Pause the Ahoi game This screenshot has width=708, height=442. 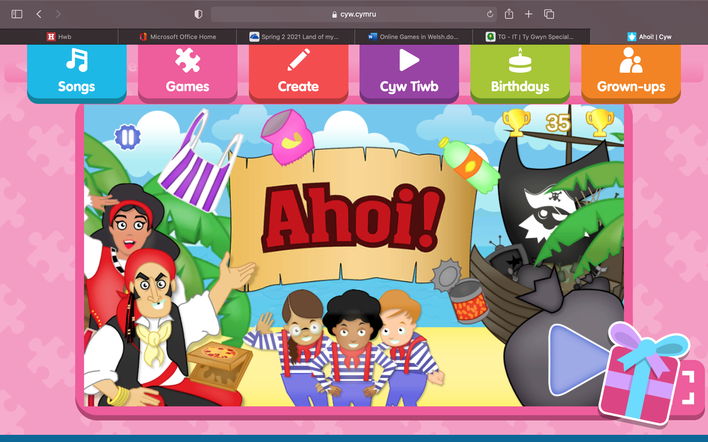pyautogui.click(x=127, y=137)
